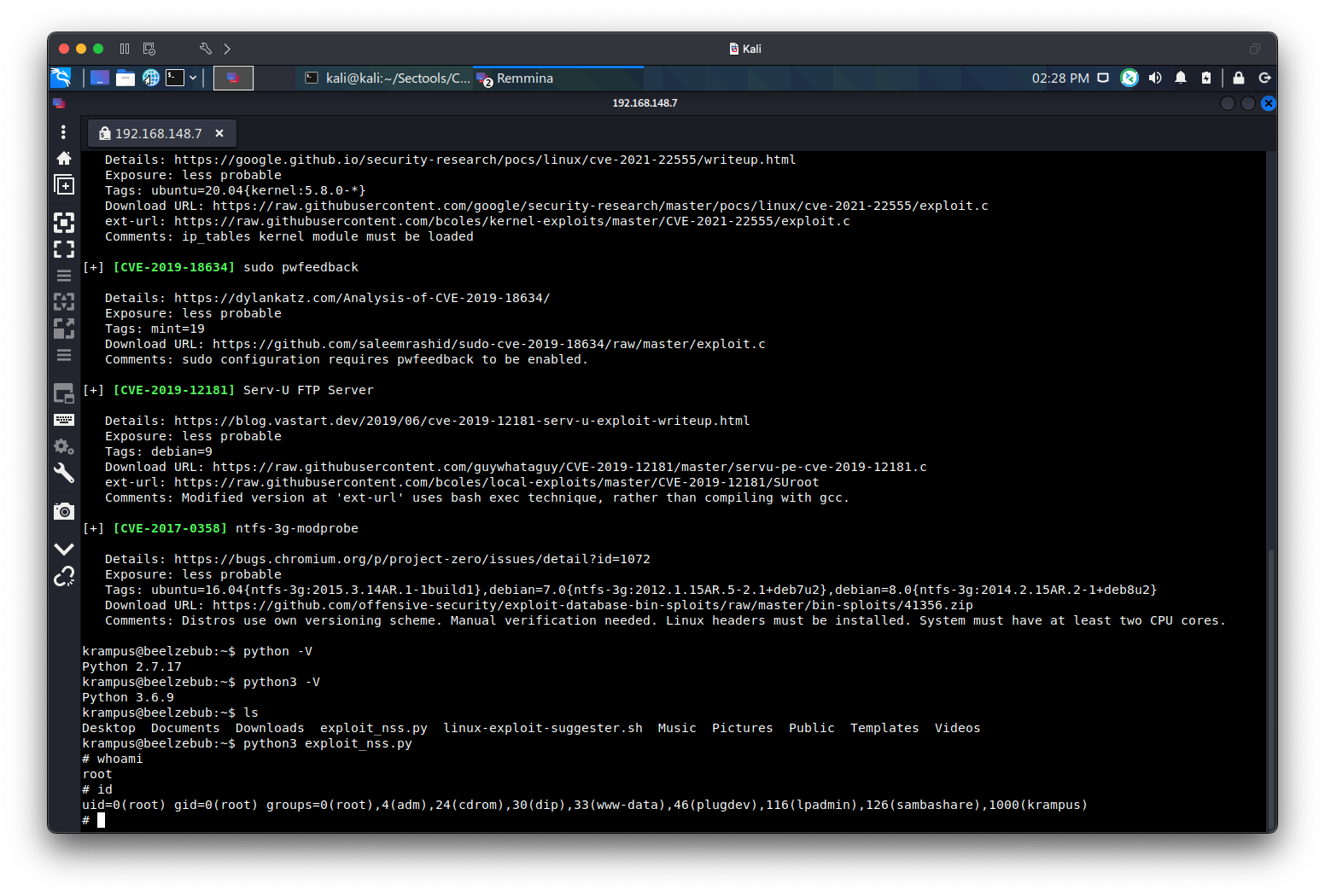The height and width of the screenshot is (896, 1325).
Task: Click the uid=0(root) id output line
Action: point(585,805)
